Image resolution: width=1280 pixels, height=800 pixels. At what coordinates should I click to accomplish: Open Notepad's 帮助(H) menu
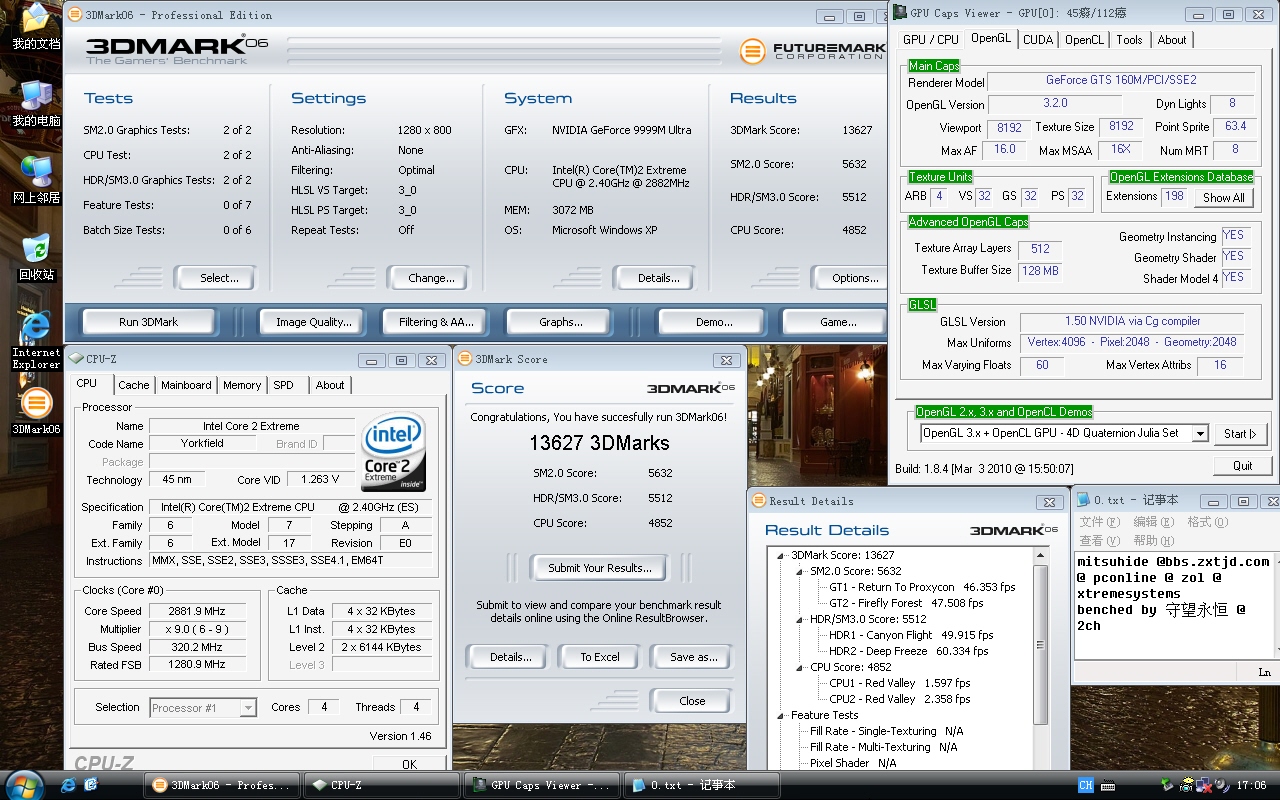pos(1152,541)
